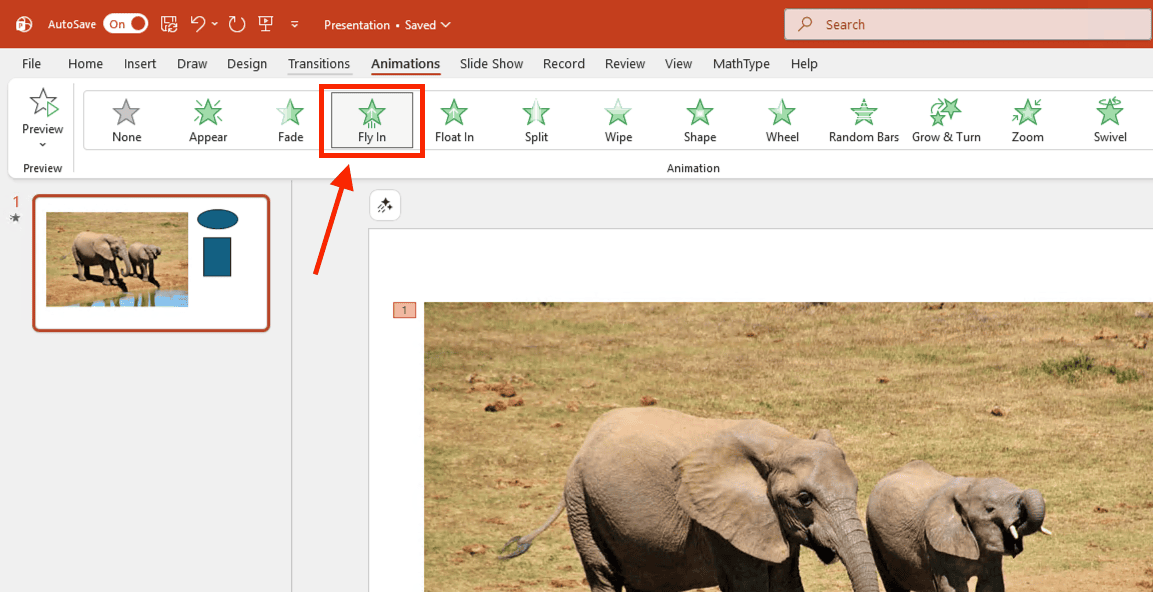Open the Quick Access Toolbar customize chevron
Image resolution: width=1153 pixels, height=592 pixels.
[294, 24]
